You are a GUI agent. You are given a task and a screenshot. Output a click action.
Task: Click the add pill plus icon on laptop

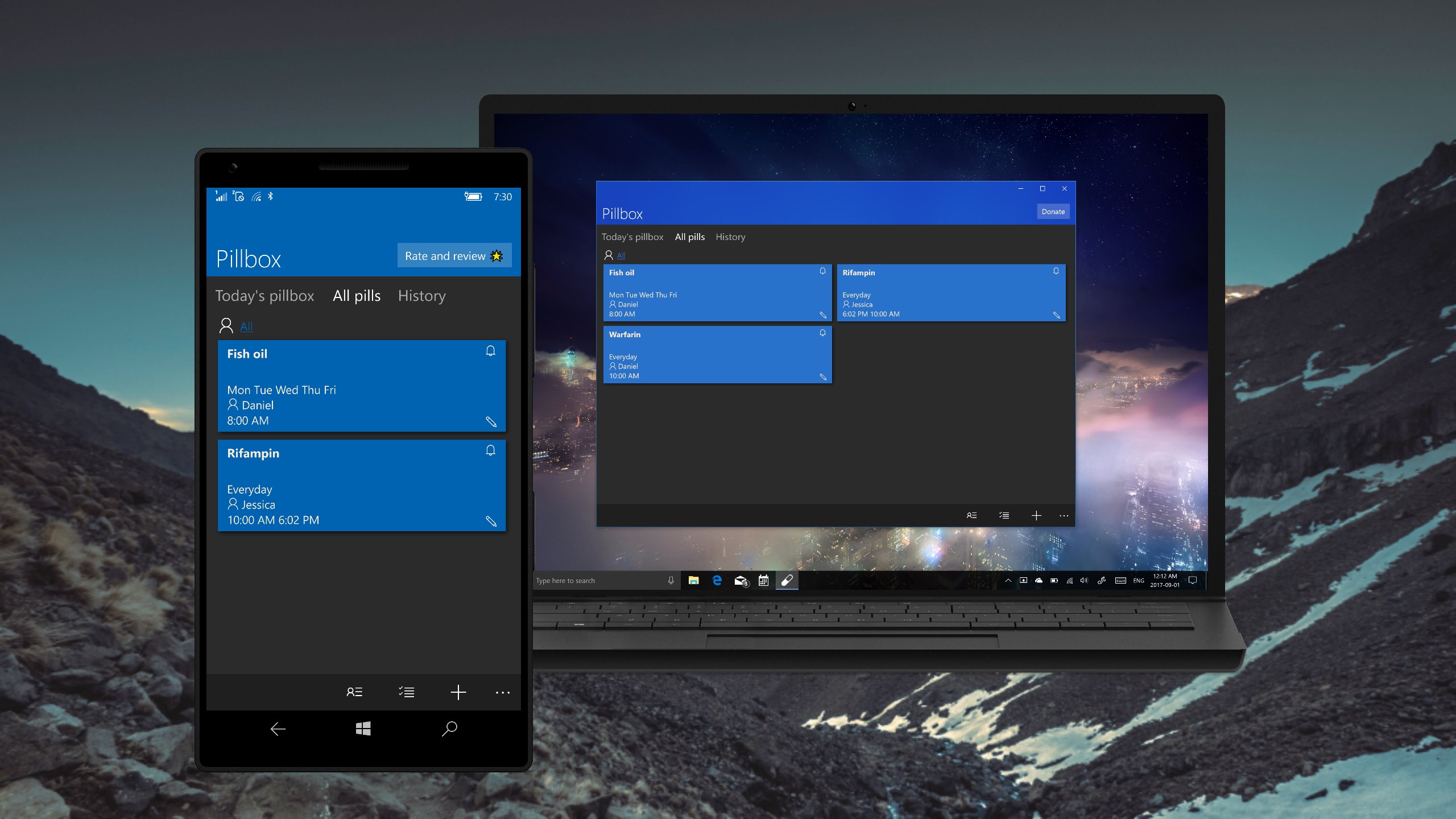pos(1036,515)
